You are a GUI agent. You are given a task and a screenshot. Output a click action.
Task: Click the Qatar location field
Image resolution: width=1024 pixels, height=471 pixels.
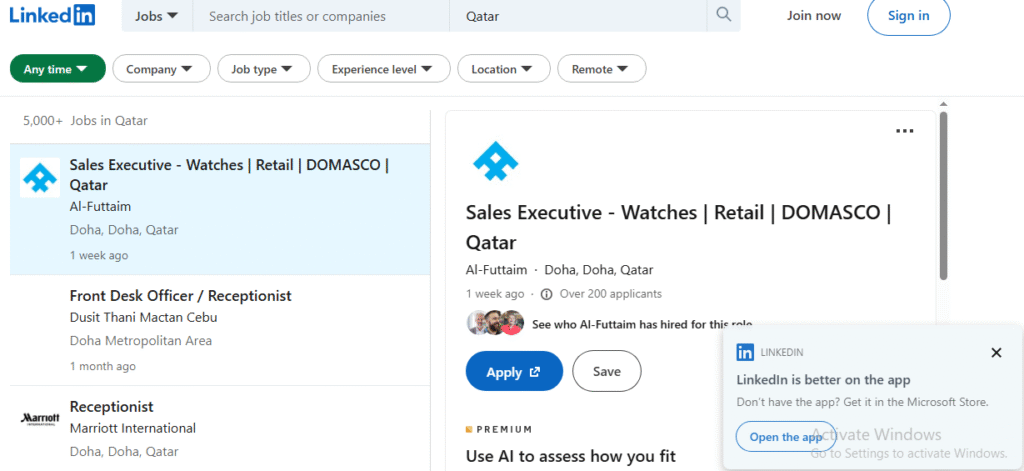click(578, 16)
